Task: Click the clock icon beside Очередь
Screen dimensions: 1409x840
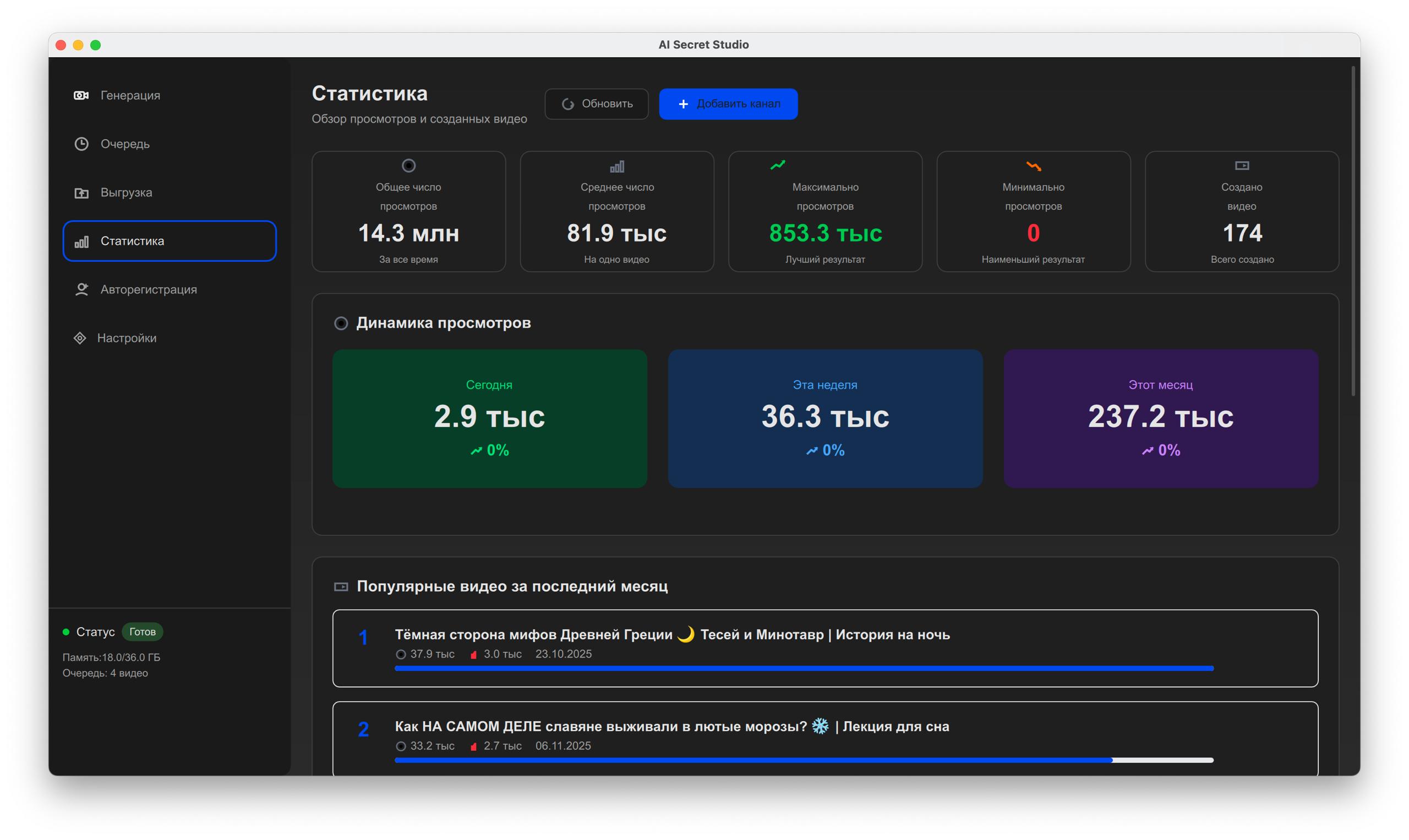Action: (x=81, y=144)
